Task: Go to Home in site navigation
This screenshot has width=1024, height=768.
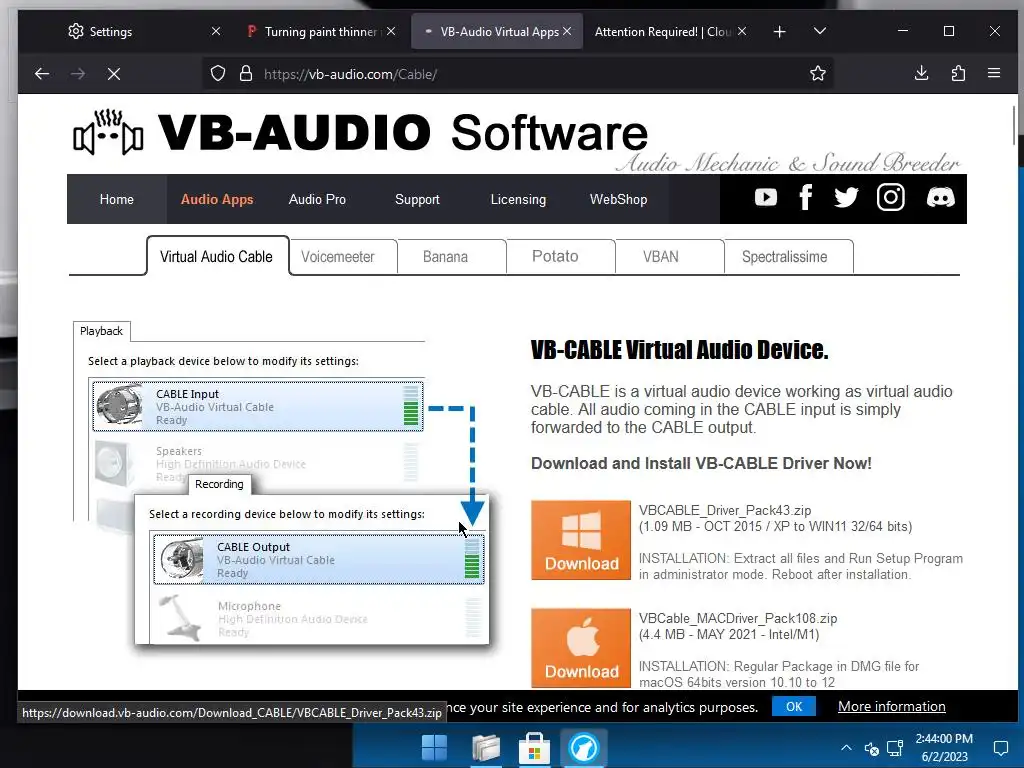Action: pos(116,199)
